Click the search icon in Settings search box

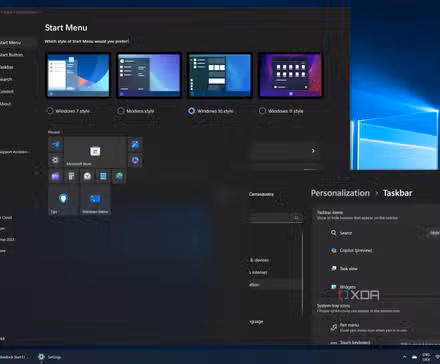click(296, 218)
